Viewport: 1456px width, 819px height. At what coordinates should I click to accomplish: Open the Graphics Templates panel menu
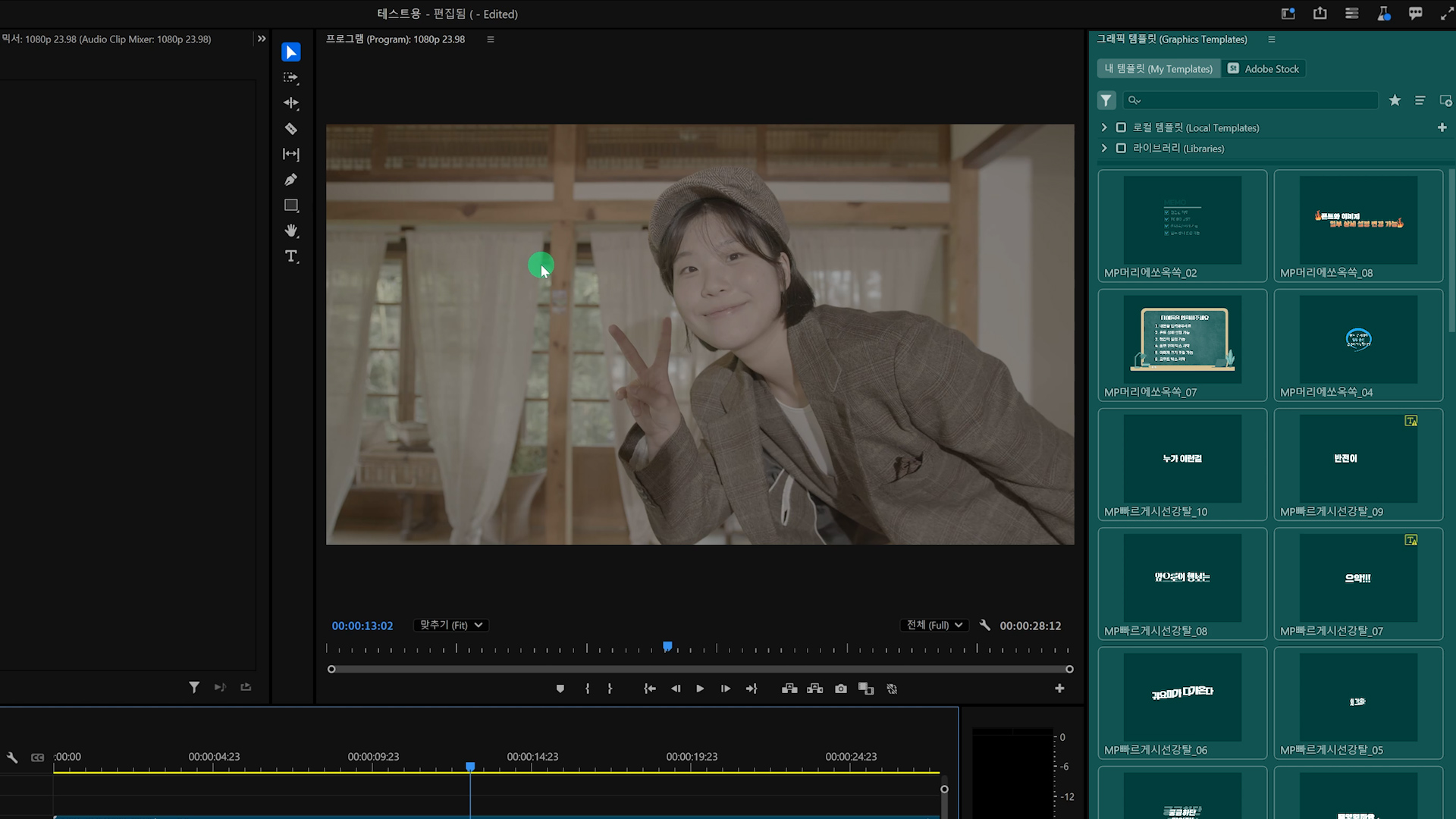[x=1272, y=39]
